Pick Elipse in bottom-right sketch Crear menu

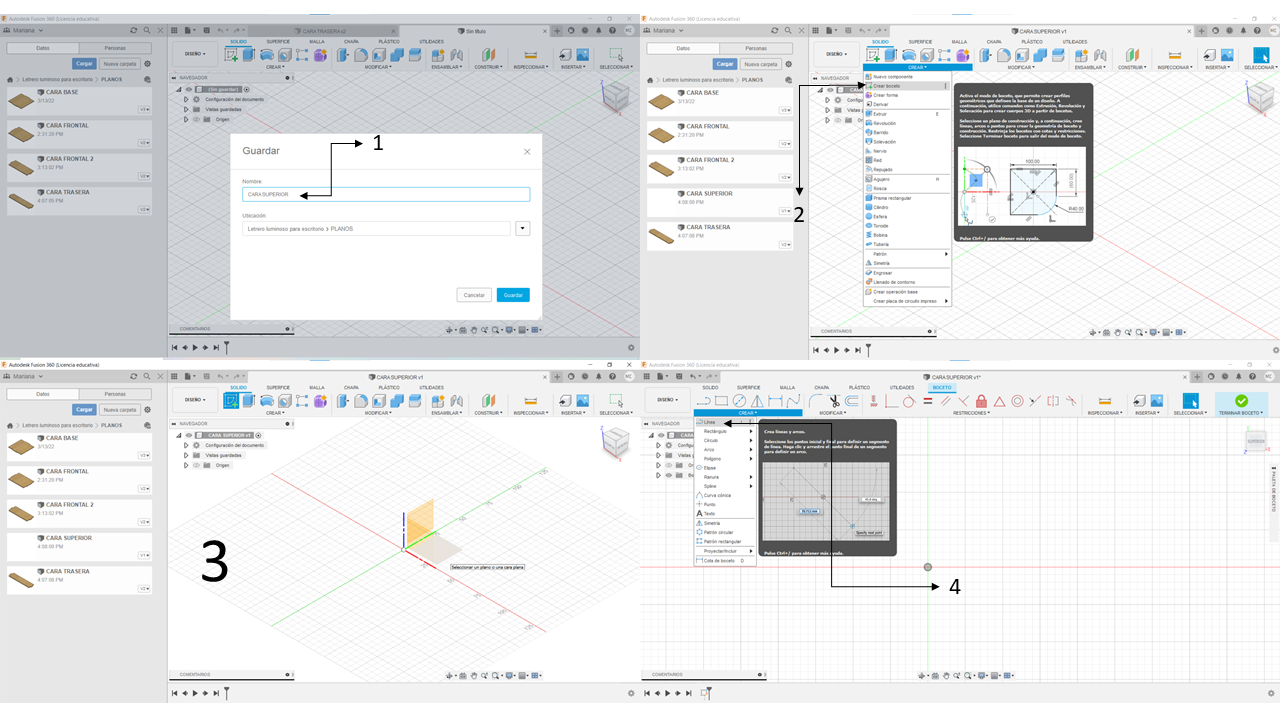[724, 468]
